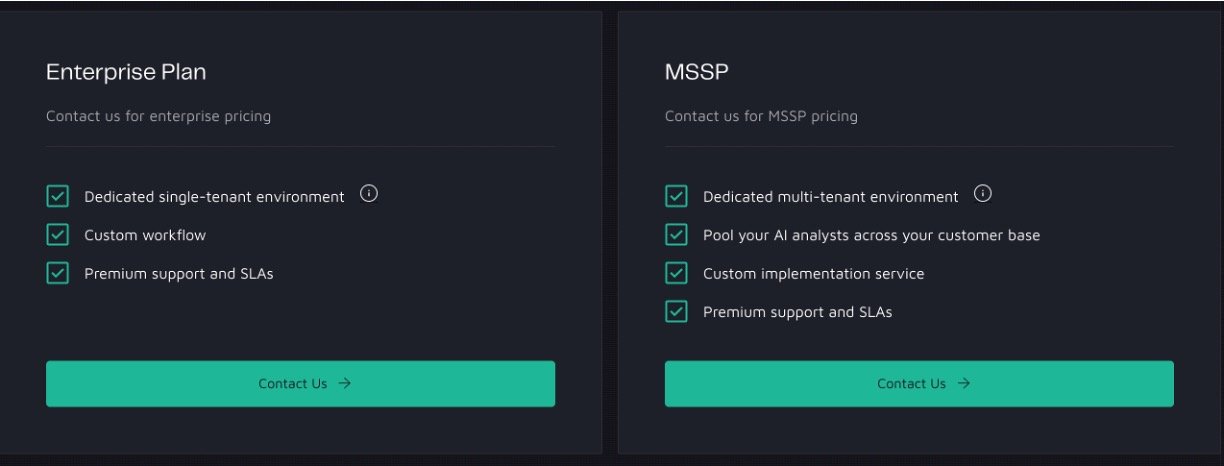
Task: Select the Enterprise Plan heading
Action: pyautogui.click(x=126, y=72)
